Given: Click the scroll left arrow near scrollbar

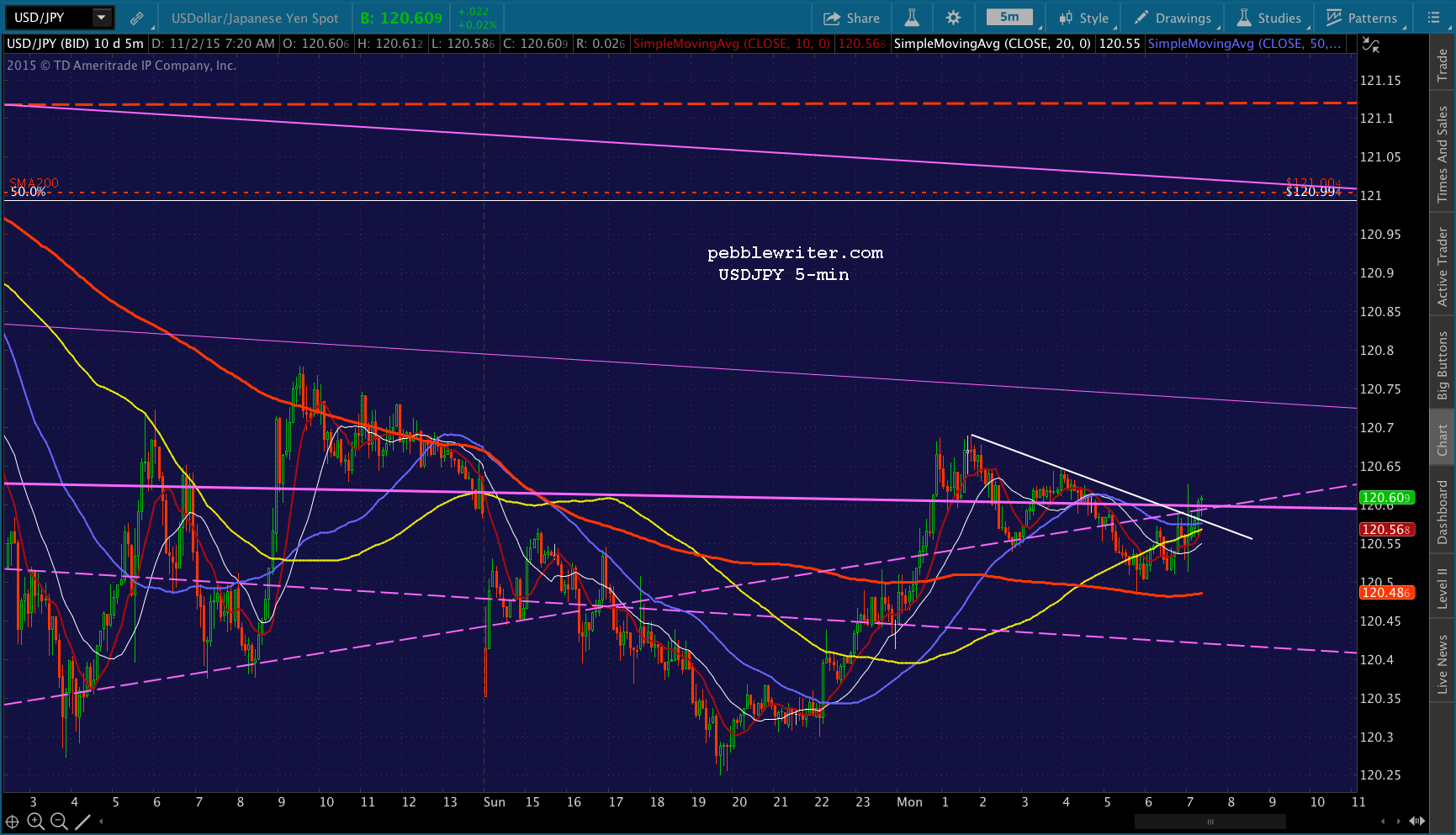Looking at the screenshot, I should pyautogui.click(x=1383, y=822).
